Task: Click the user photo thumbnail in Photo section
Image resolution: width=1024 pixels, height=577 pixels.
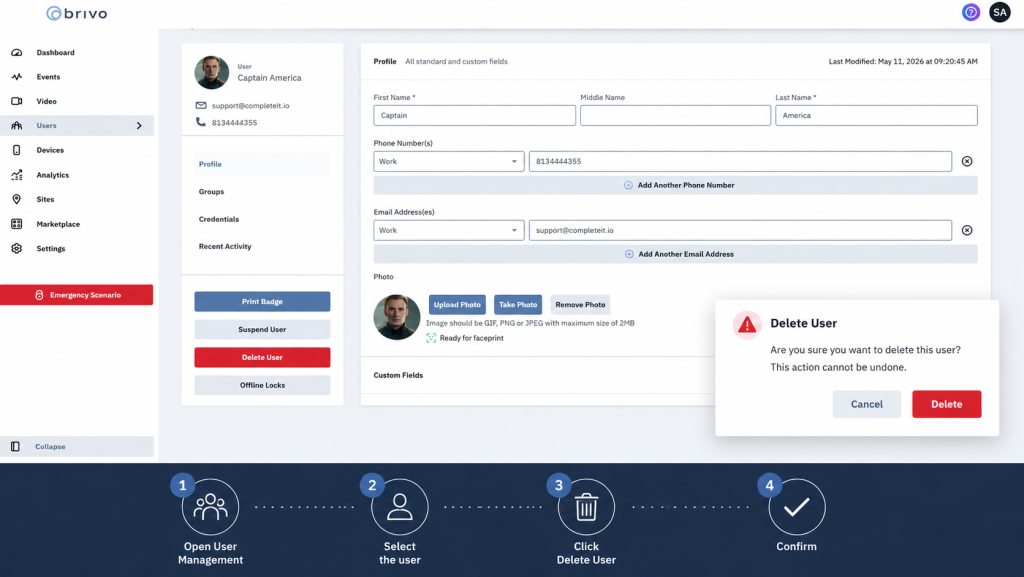Action: [x=396, y=317]
